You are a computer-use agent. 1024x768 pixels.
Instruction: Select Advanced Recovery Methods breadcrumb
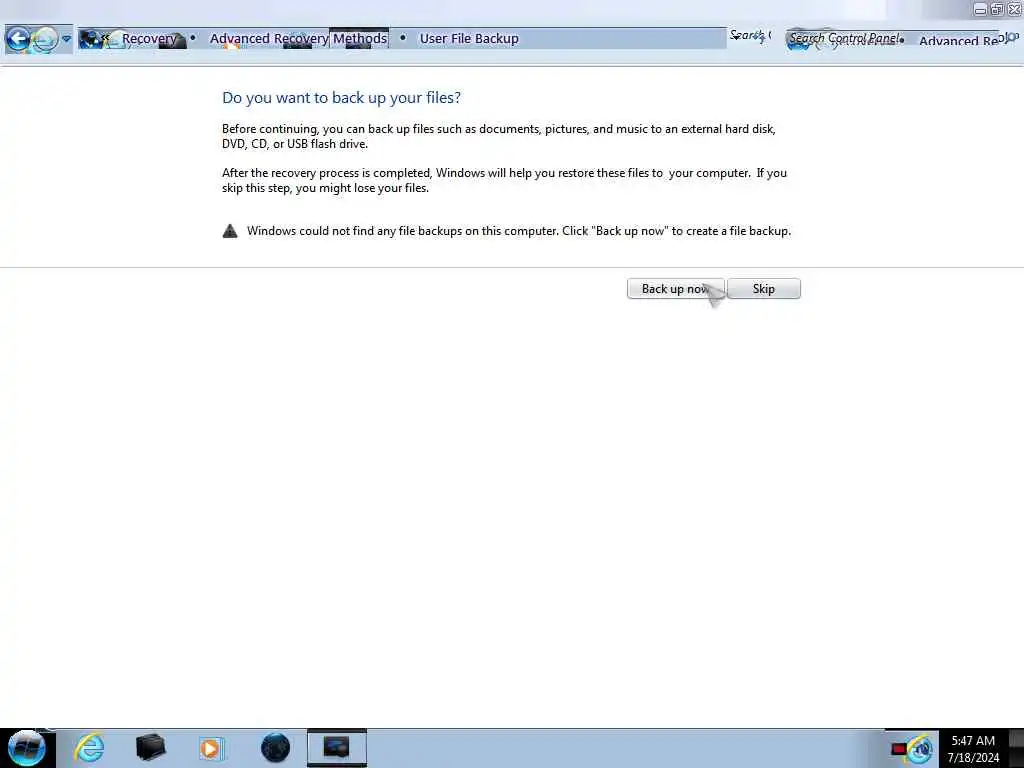pos(298,39)
